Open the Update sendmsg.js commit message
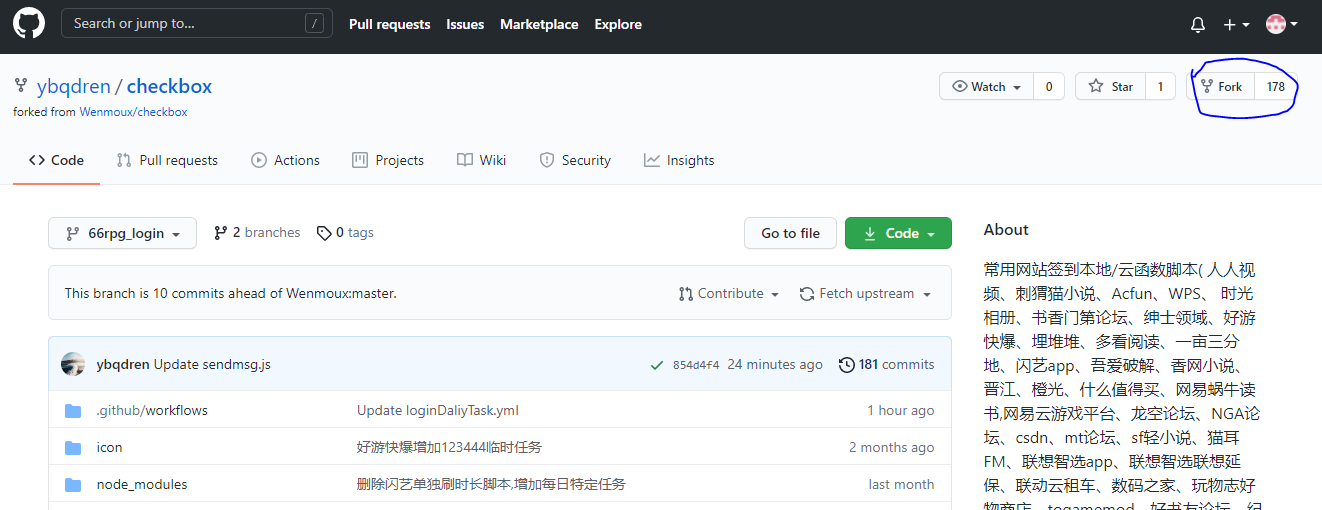 tap(212, 364)
